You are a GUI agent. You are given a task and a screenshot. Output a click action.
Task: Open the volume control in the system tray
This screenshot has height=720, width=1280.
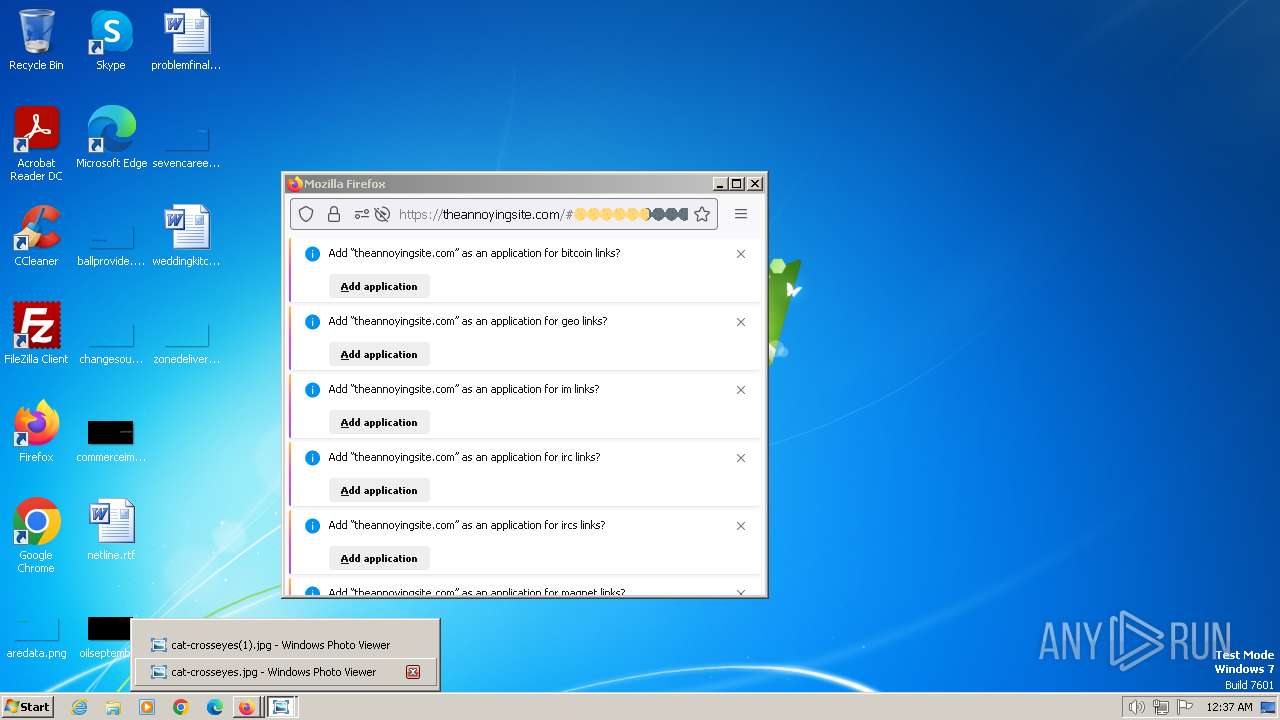(x=1137, y=707)
